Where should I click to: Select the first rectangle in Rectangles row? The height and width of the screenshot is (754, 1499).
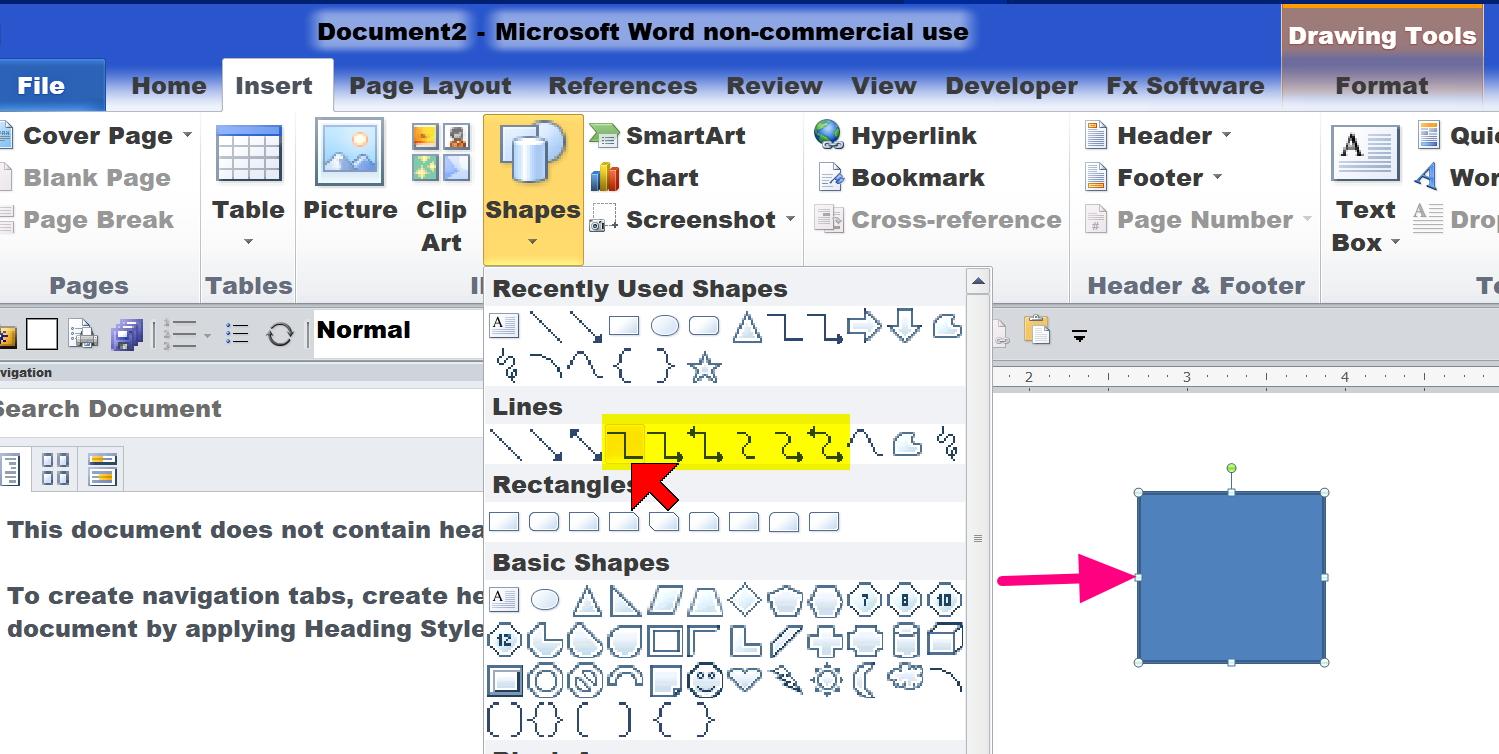point(504,521)
